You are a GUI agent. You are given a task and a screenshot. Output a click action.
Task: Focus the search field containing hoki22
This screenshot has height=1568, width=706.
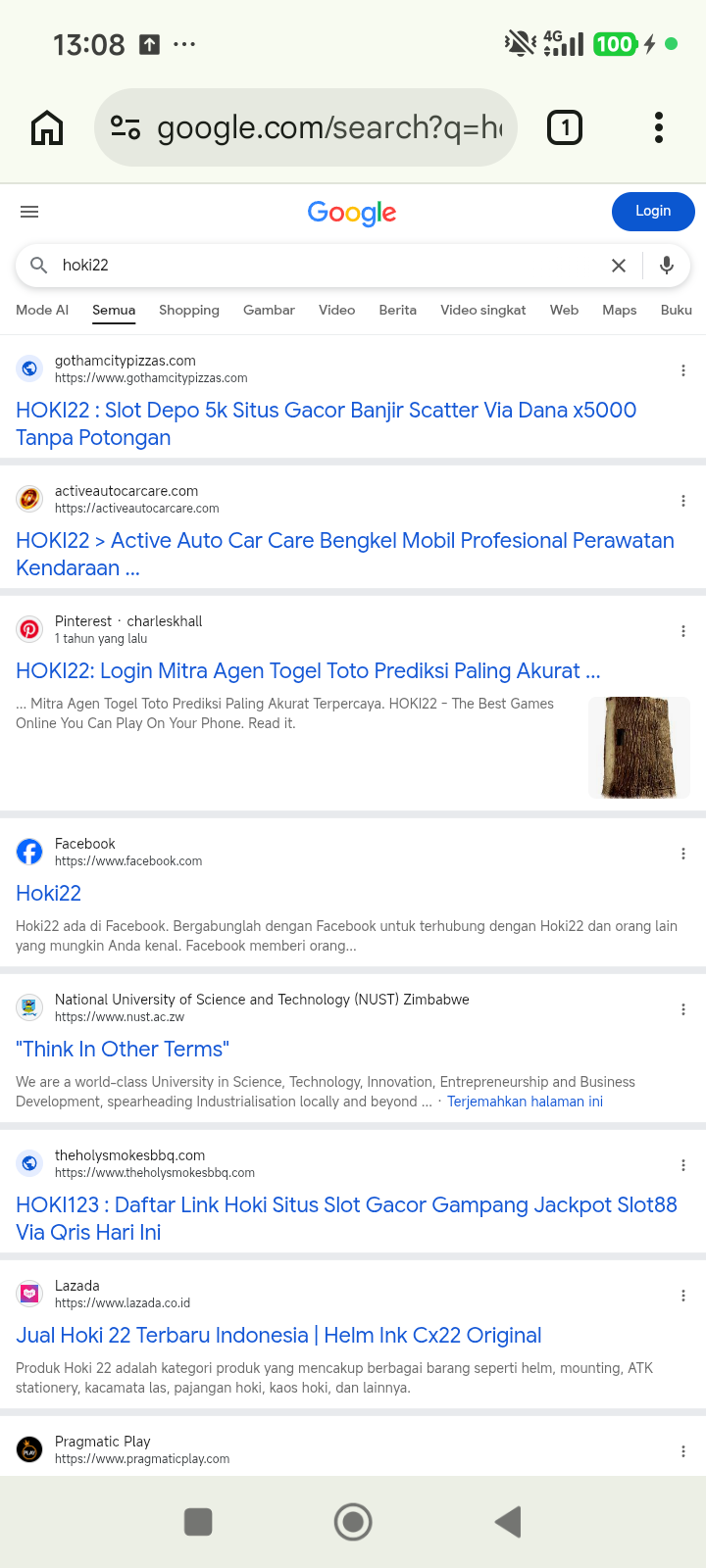click(324, 266)
